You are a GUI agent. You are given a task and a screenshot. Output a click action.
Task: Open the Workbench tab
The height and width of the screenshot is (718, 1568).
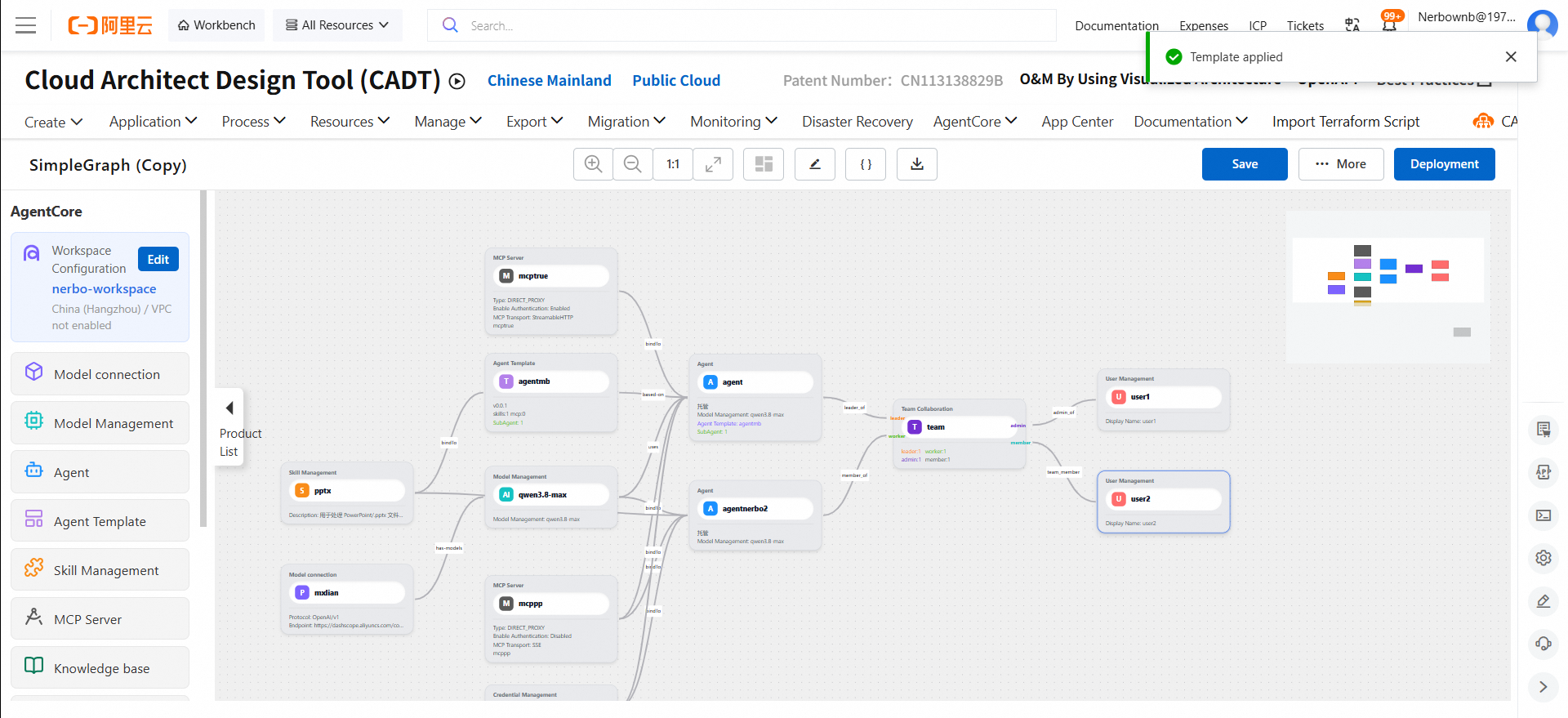click(216, 25)
